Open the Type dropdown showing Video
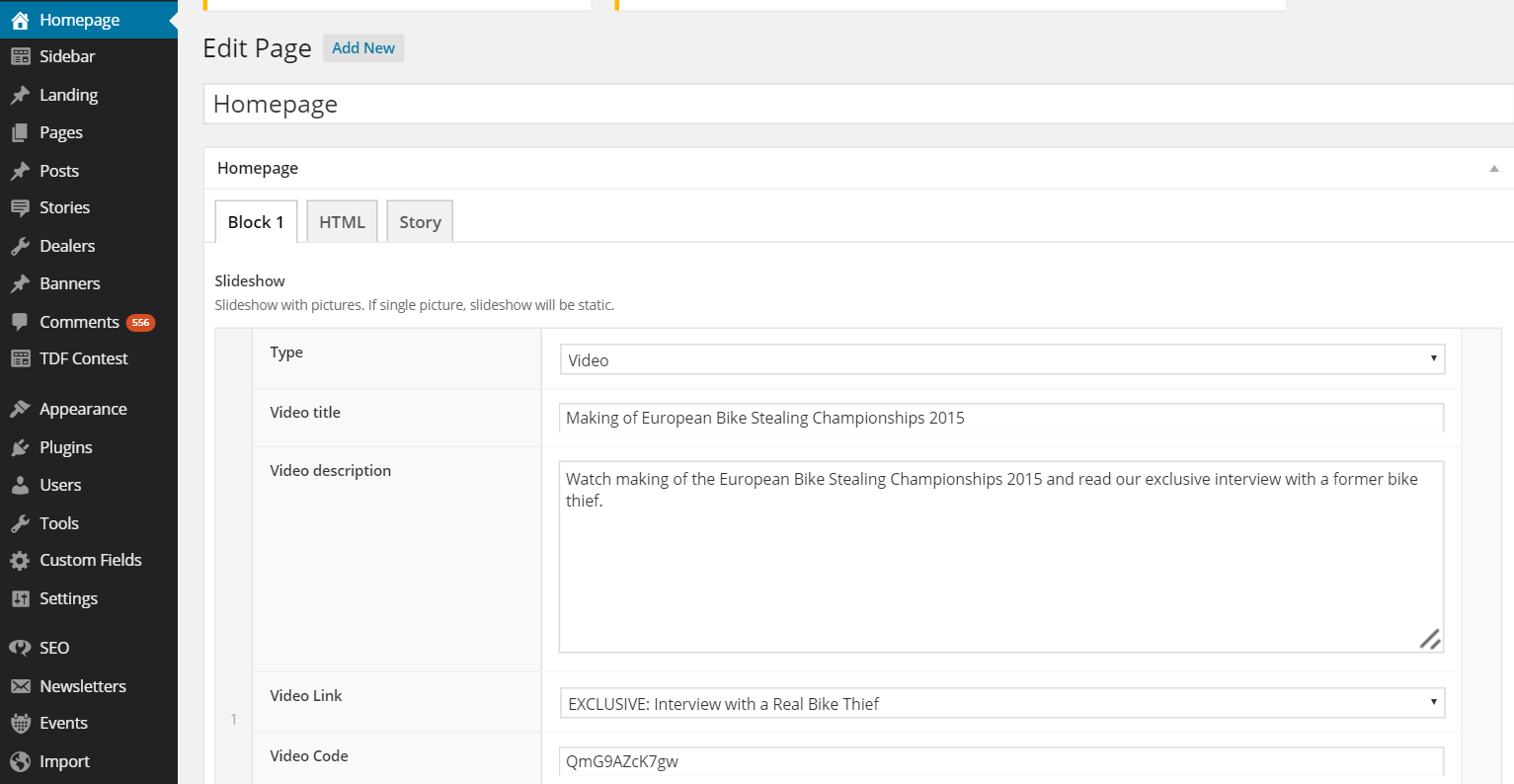This screenshot has height=784, width=1514. coord(1002,359)
